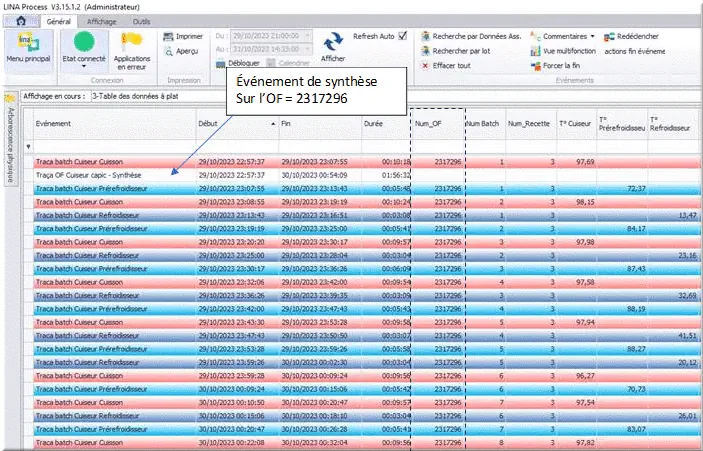Click the T° Cuiseur value 97,58
The width and height of the screenshot is (703, 451).
585,282
